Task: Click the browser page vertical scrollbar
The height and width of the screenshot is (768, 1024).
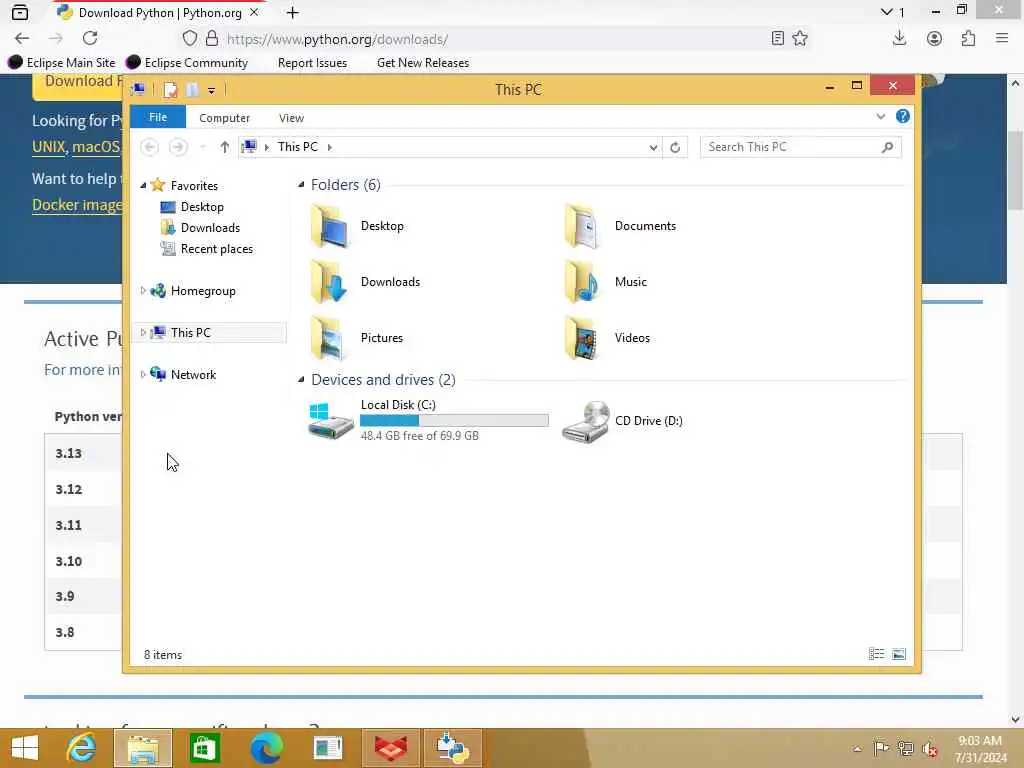Action: coord(1015,171)
